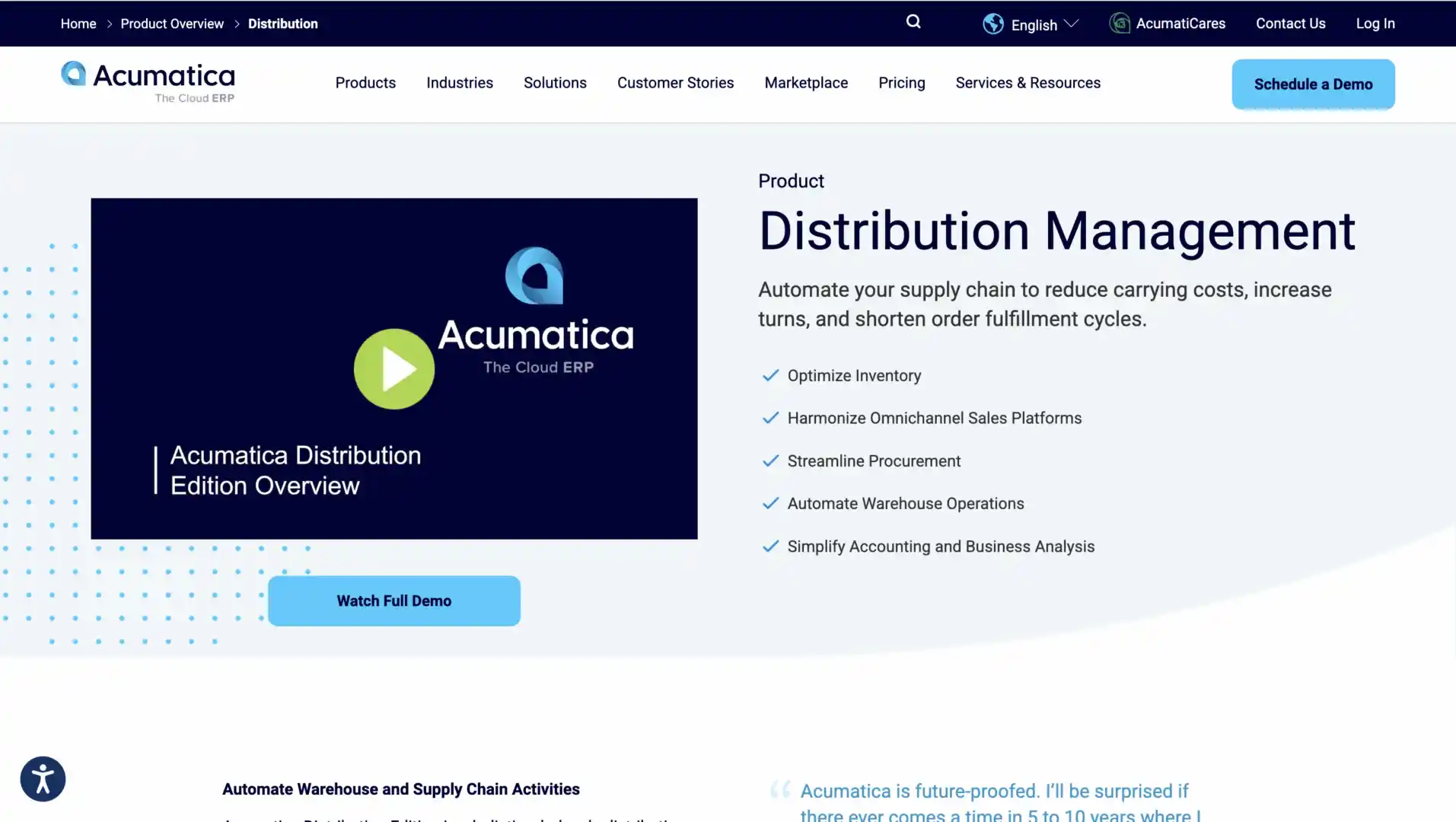
Task: Click the Schedule a Demo button
Action: coord(1313,84)
